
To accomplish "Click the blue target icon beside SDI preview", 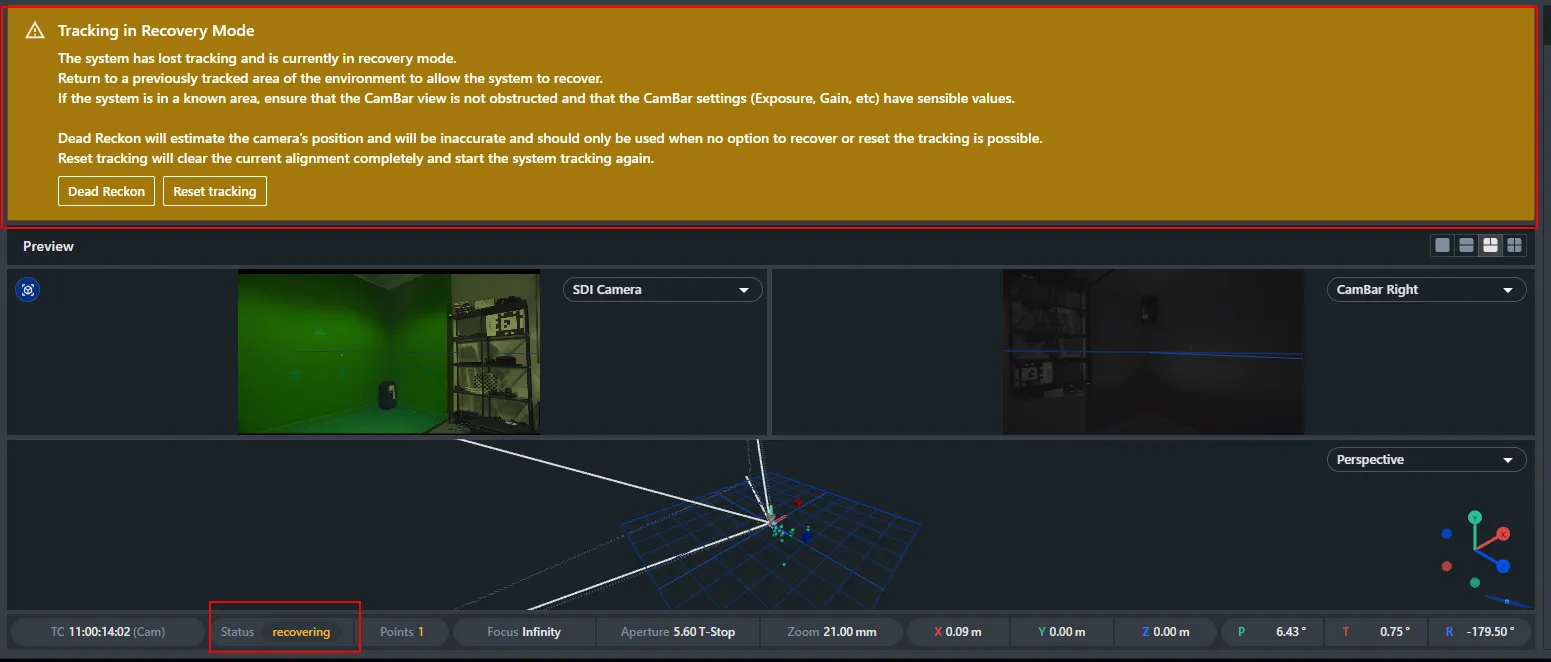I will click(x=28, y=290).
